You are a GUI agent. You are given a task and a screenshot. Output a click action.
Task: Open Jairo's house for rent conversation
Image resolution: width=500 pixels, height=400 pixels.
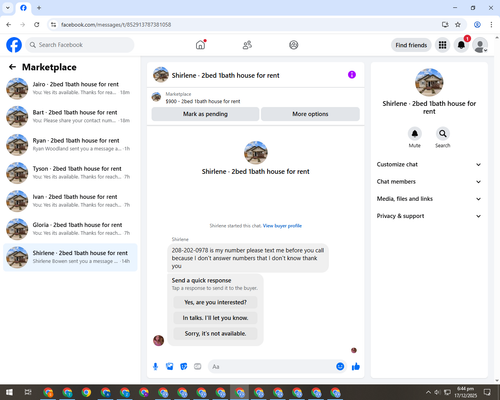pyautogui.click(x=70, y=88)
